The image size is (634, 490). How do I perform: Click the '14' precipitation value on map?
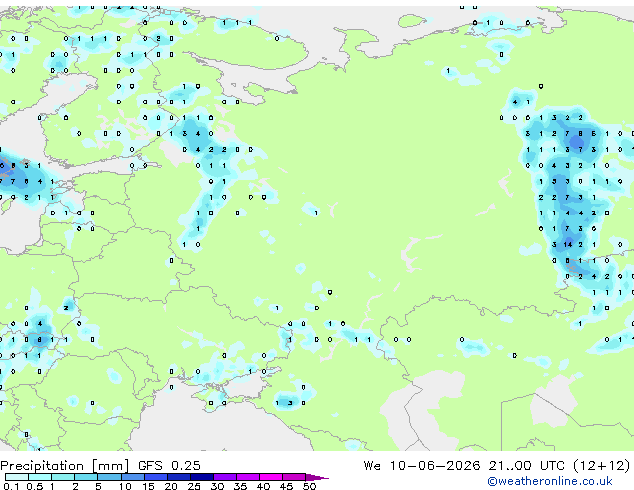[x=568, y=245]
